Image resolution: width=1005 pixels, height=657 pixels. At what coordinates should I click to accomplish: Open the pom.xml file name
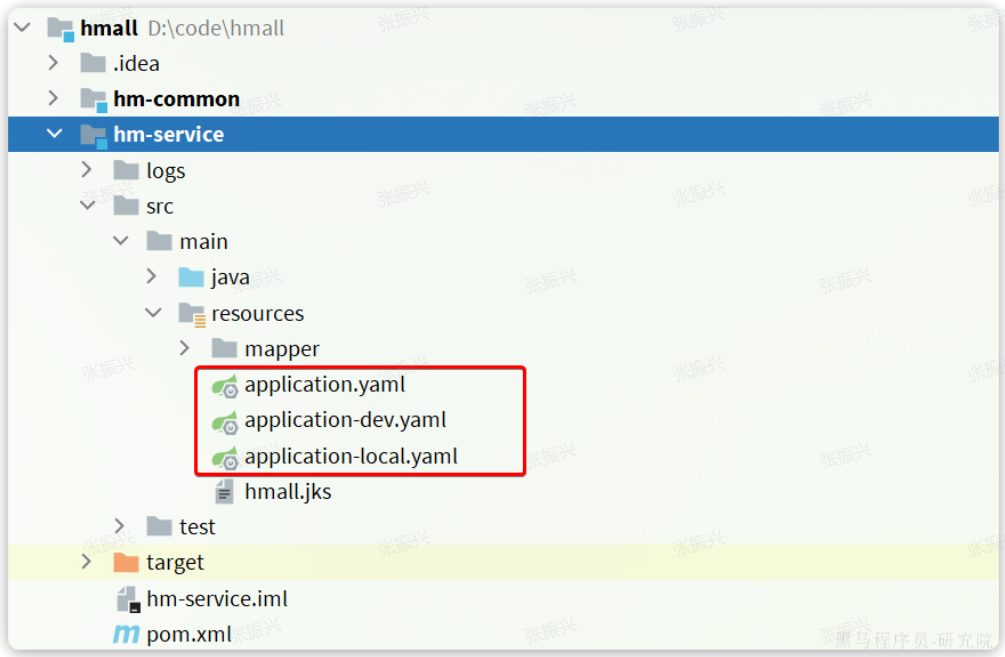click(x=189, y=635)
